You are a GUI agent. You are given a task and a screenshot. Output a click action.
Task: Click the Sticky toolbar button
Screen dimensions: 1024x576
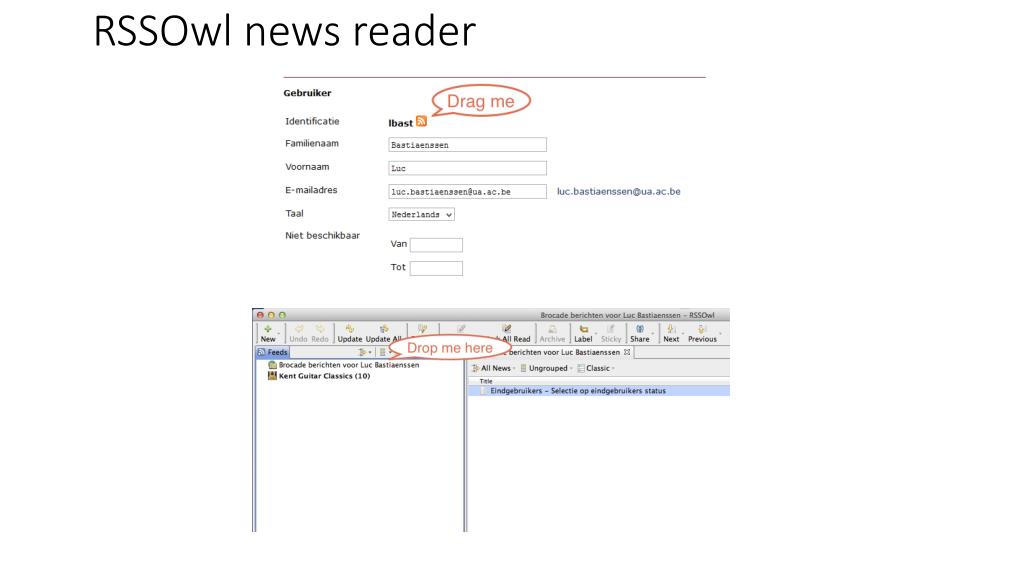[611, 334]
